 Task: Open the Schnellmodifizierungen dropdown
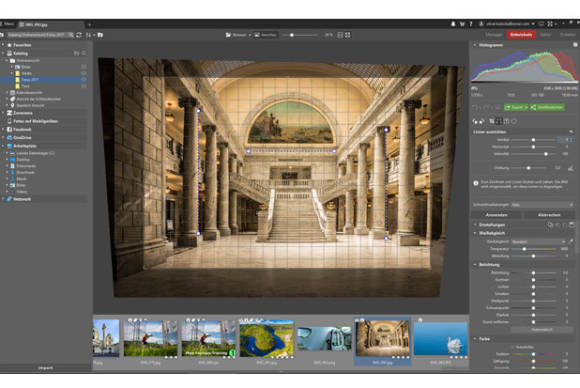[x=542, y=205]
